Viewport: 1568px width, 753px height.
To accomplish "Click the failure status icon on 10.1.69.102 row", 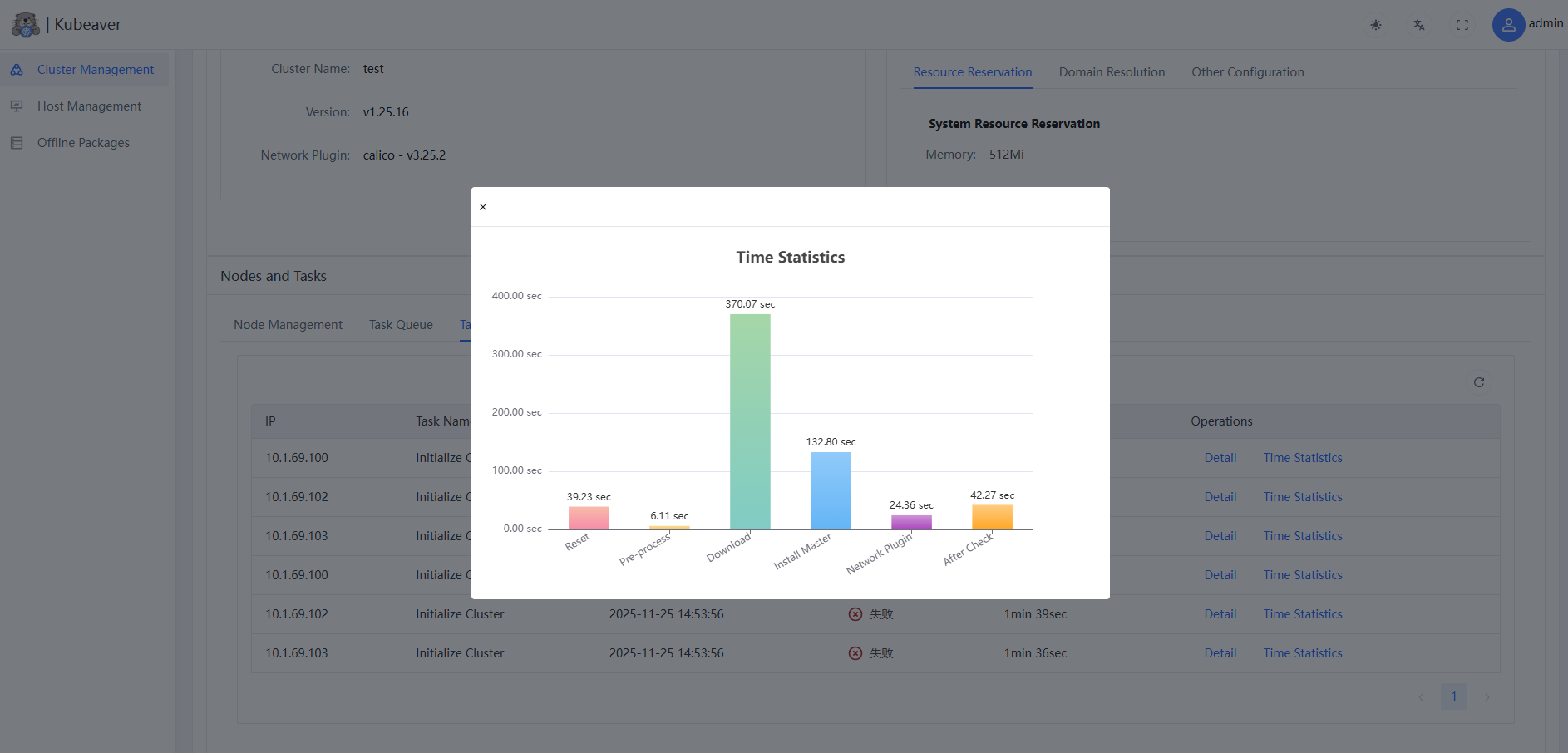I will click(855, 614).
